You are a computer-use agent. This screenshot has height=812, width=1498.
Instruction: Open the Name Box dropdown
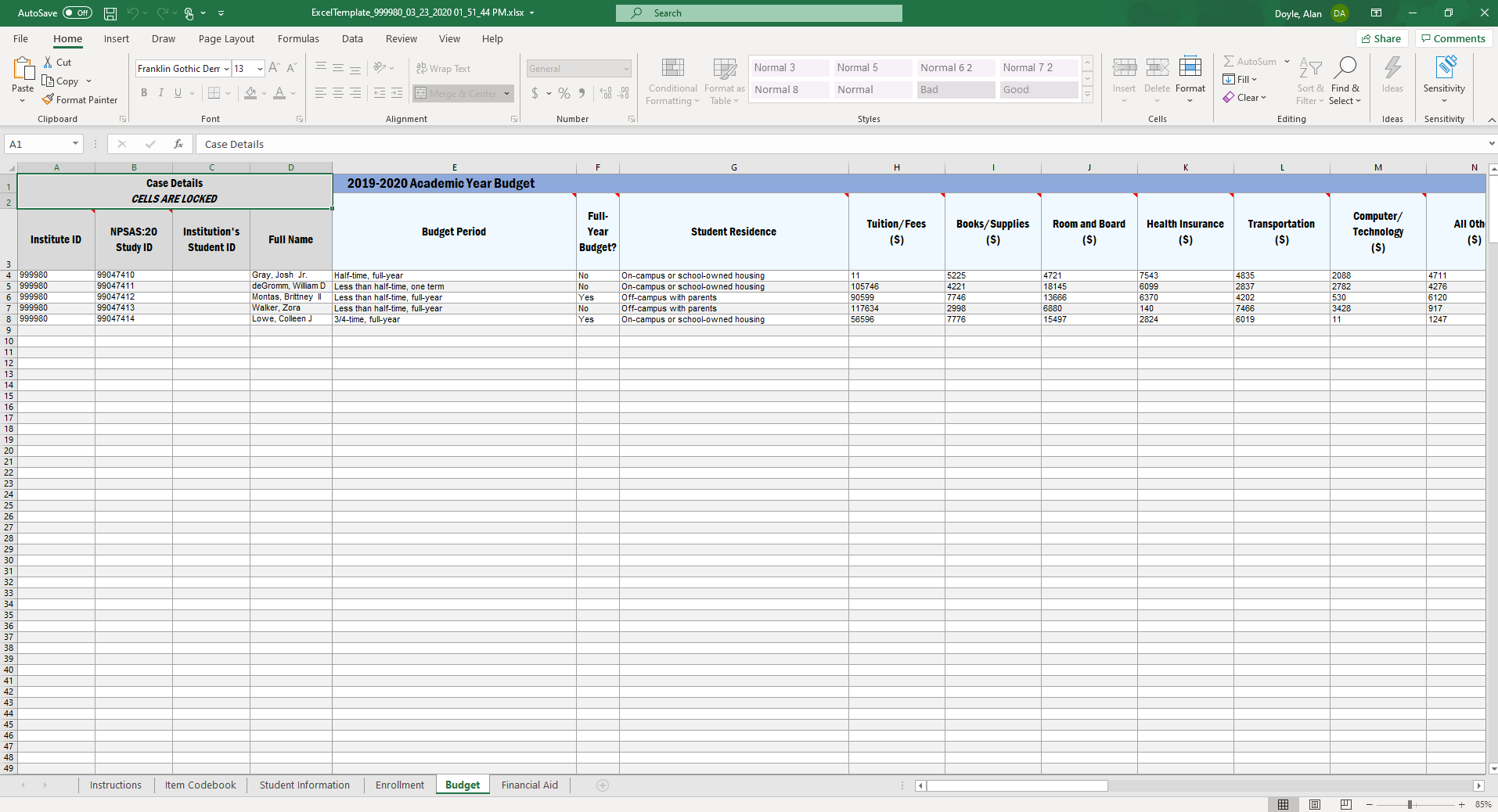[x=75, y=144]
